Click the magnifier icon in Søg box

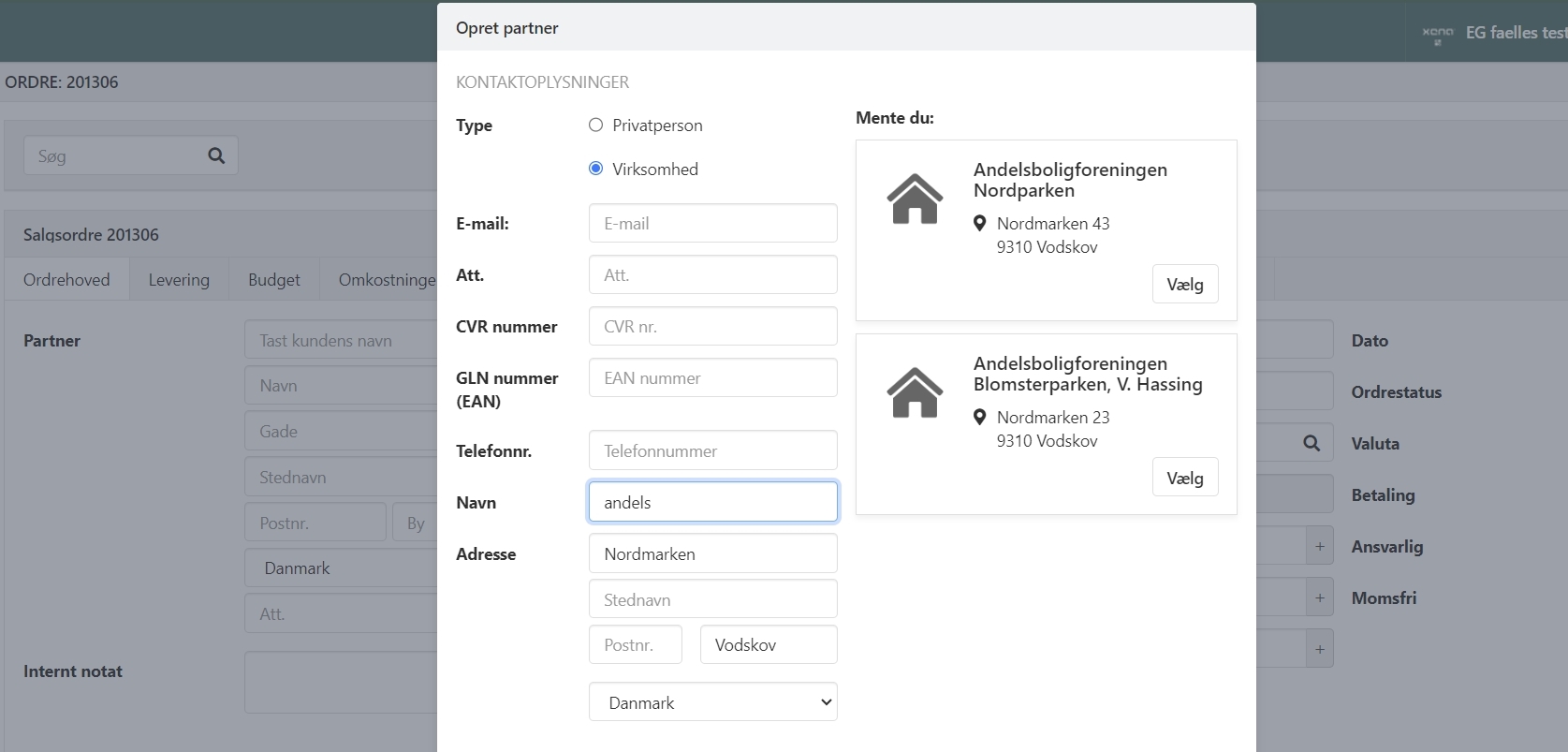[x=216, y=156]
